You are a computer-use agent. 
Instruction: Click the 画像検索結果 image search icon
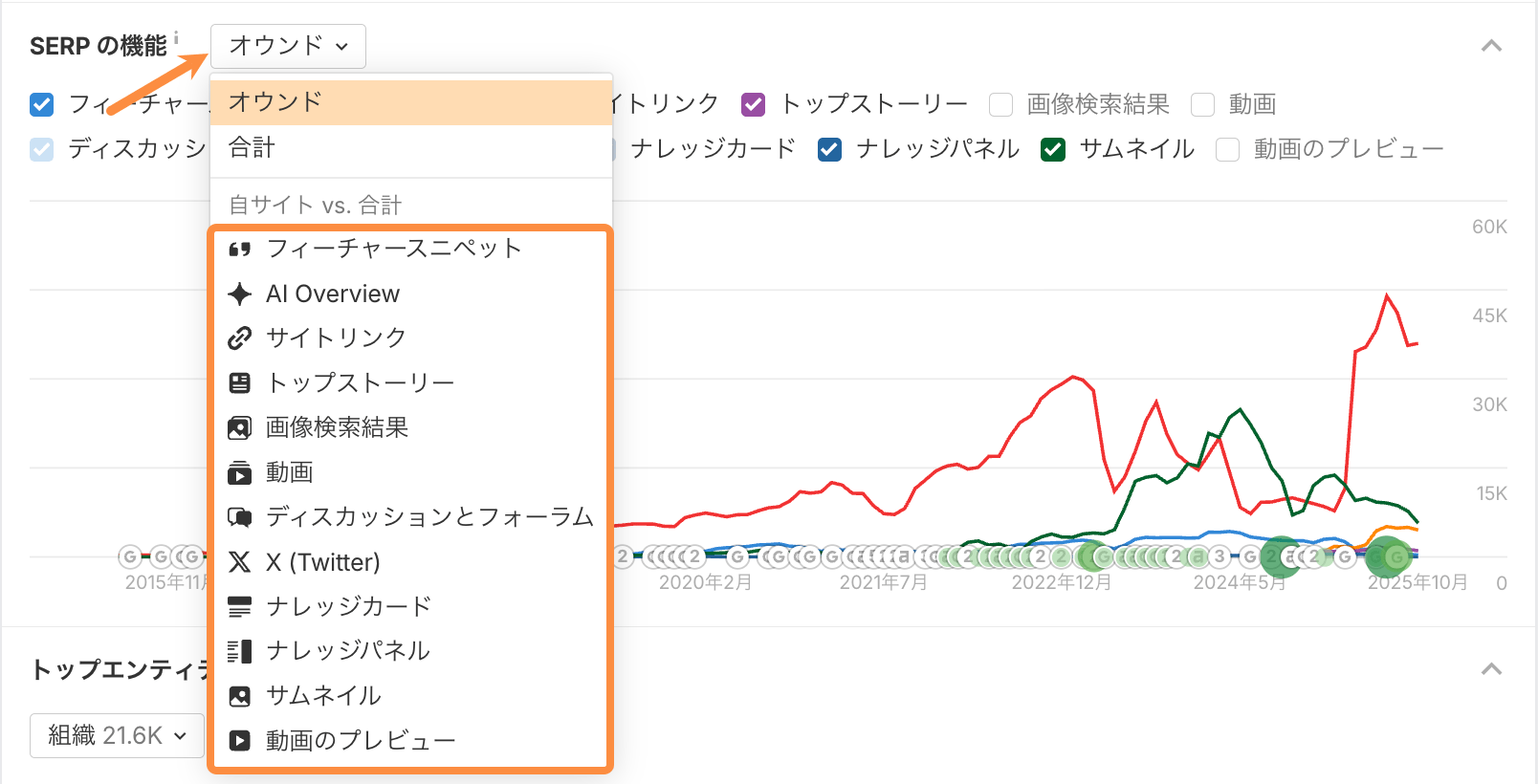[240, 427]
